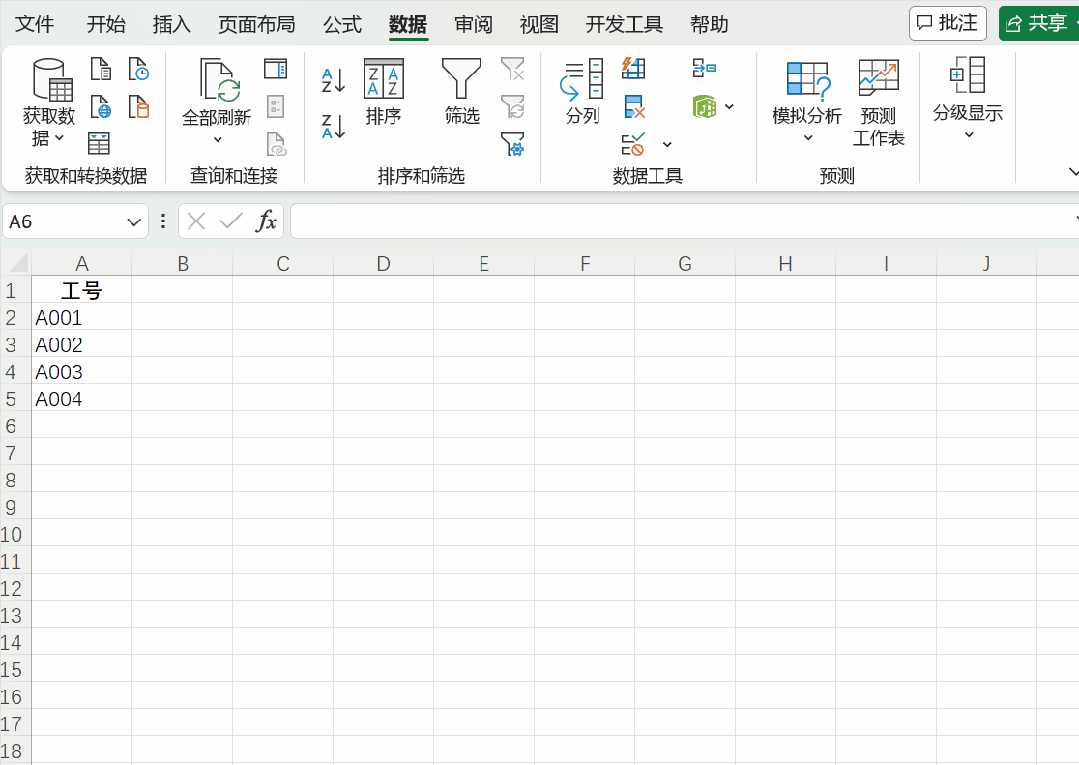Open the Recent Sources icon
1079x765 pixels.
point(139,69)
